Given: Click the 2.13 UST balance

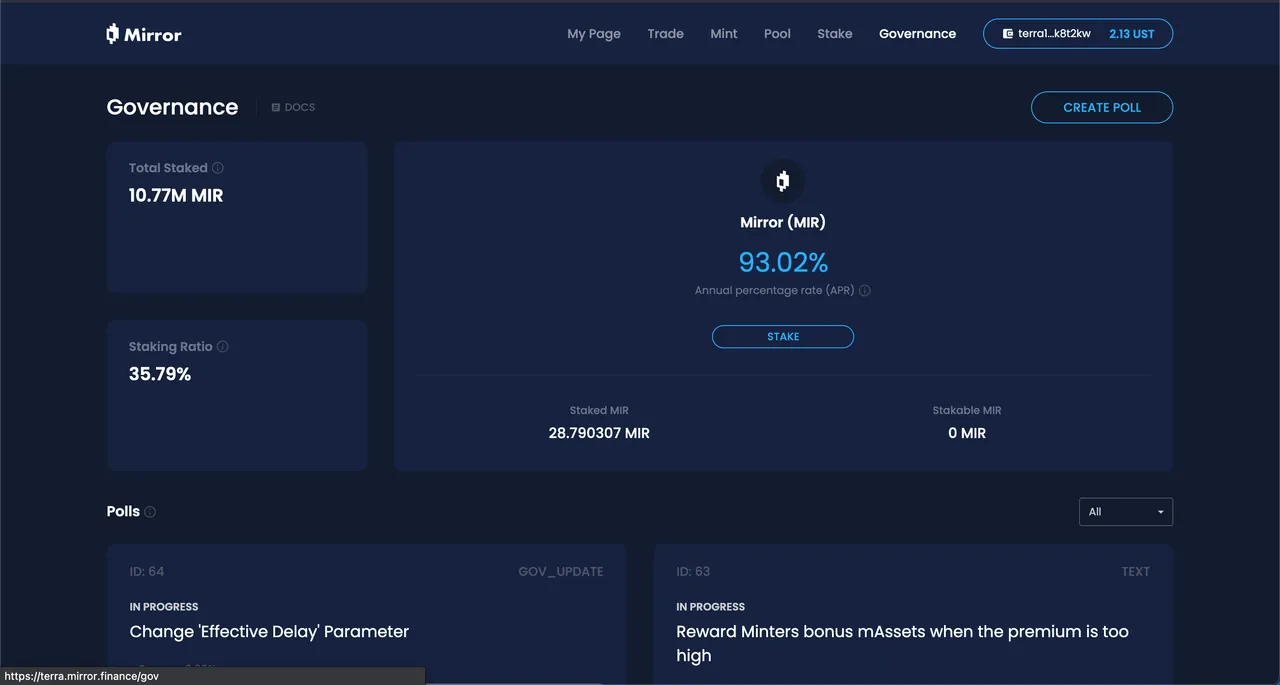Looking at the screenshot, I should coord(1132,34).
